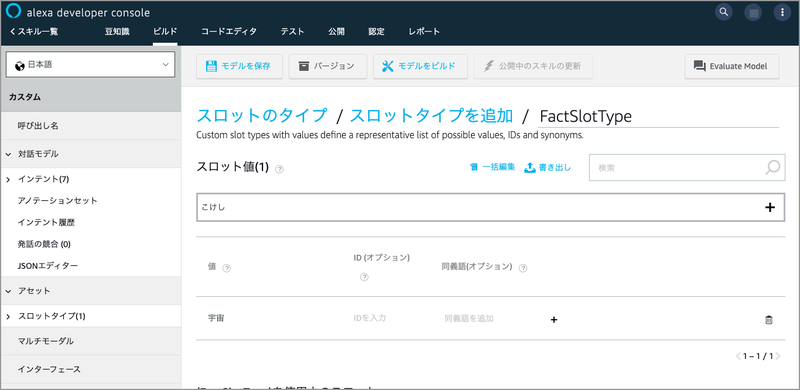Open バージョン button
This screenshot has height=390, width=800.
coord(328,66)
